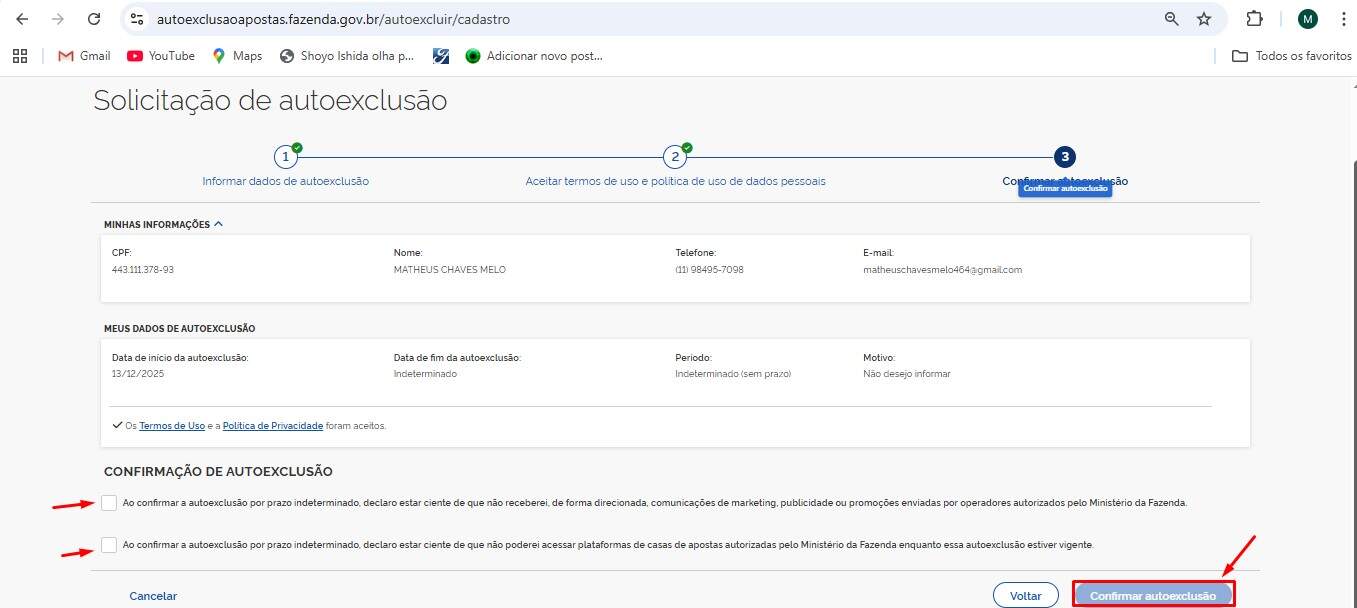Screen dimensions: 1357x608
Task: Open the Termos de Uso link
Action: [x=171, y=425]
